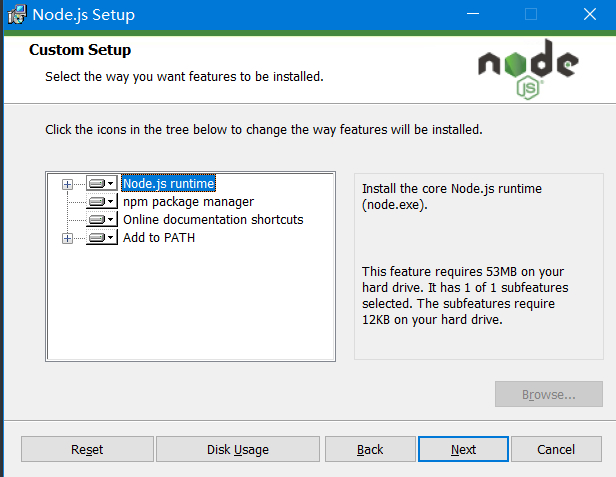Expand the Node.js runtime tree node
Screen dimensions: 616x477
coord(68,184)
